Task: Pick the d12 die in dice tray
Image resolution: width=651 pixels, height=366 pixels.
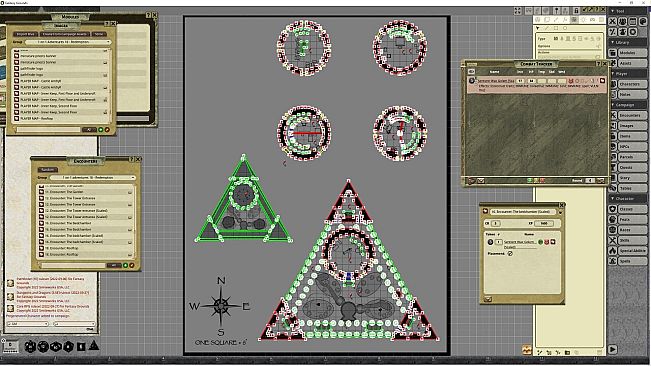Action: click(43, 346)
